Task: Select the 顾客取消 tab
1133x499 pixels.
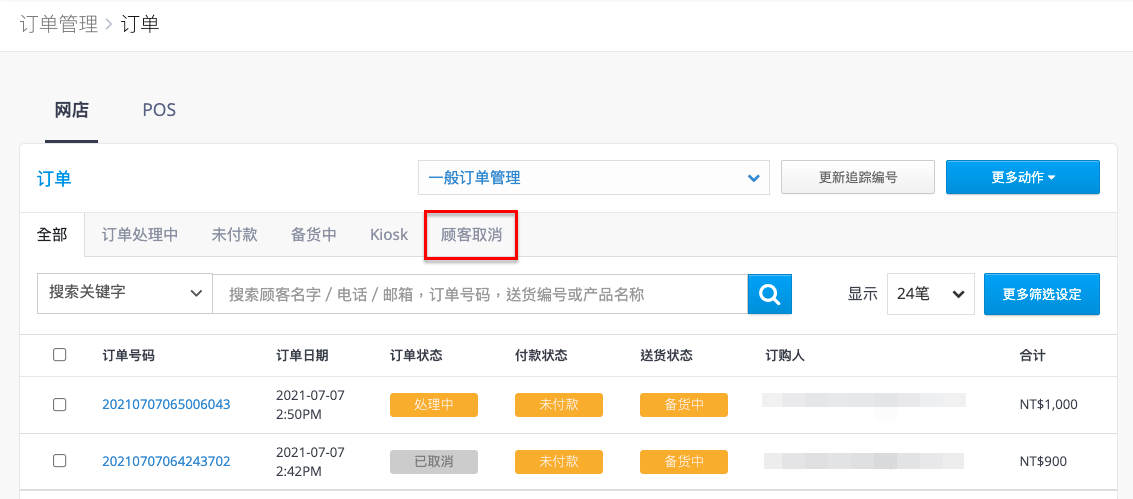Action: pyautogui.click(x=470, y=235)
